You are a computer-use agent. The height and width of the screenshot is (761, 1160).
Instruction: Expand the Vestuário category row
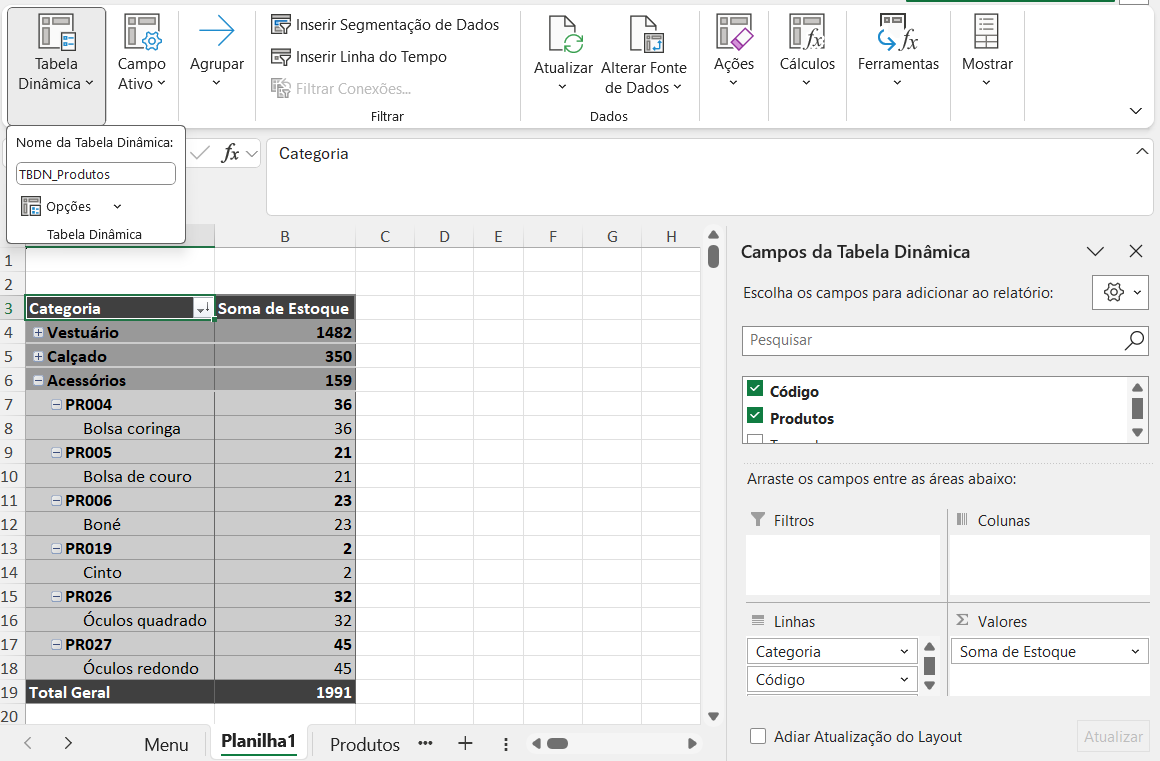coord(38,333)
